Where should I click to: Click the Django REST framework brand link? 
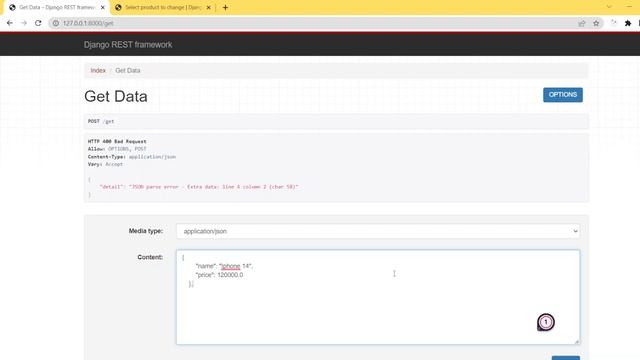click(128, 44)
